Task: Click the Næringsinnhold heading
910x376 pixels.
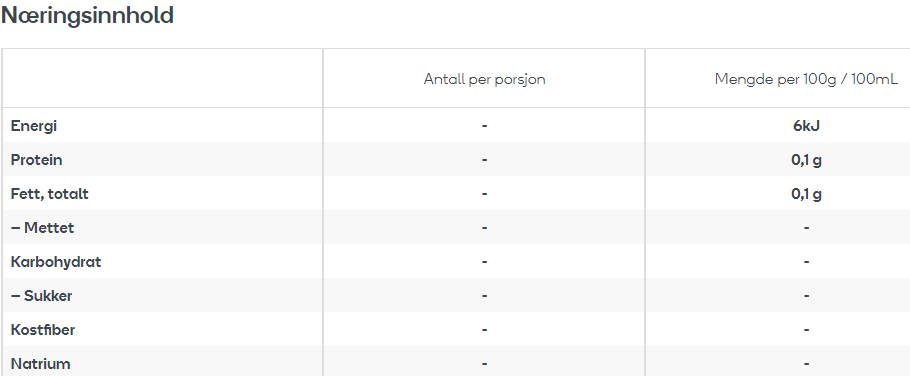Action: 87,15
